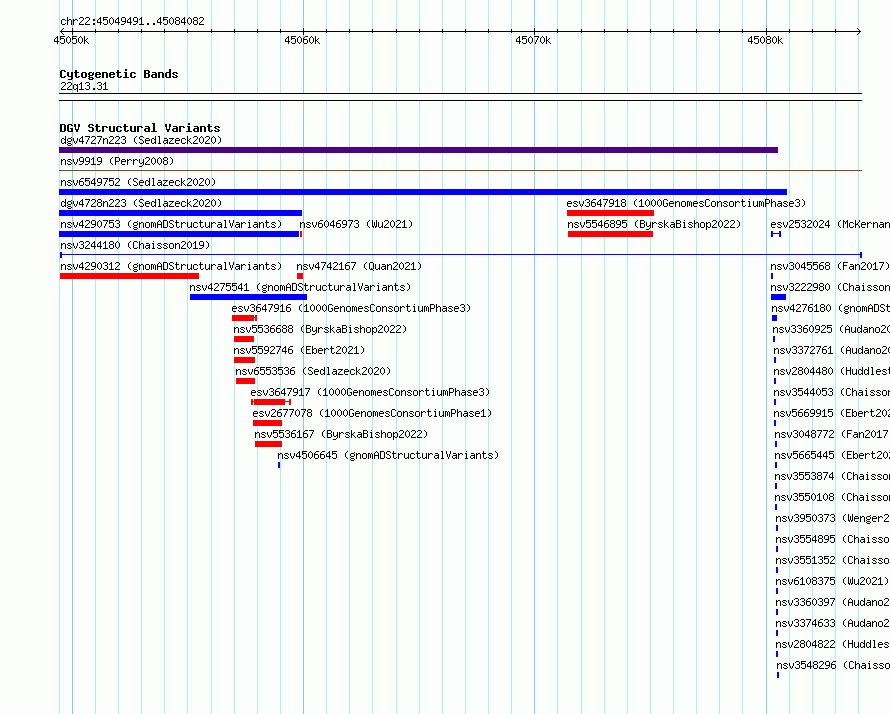Open the nsv3554895 variant label

(833, 539)
